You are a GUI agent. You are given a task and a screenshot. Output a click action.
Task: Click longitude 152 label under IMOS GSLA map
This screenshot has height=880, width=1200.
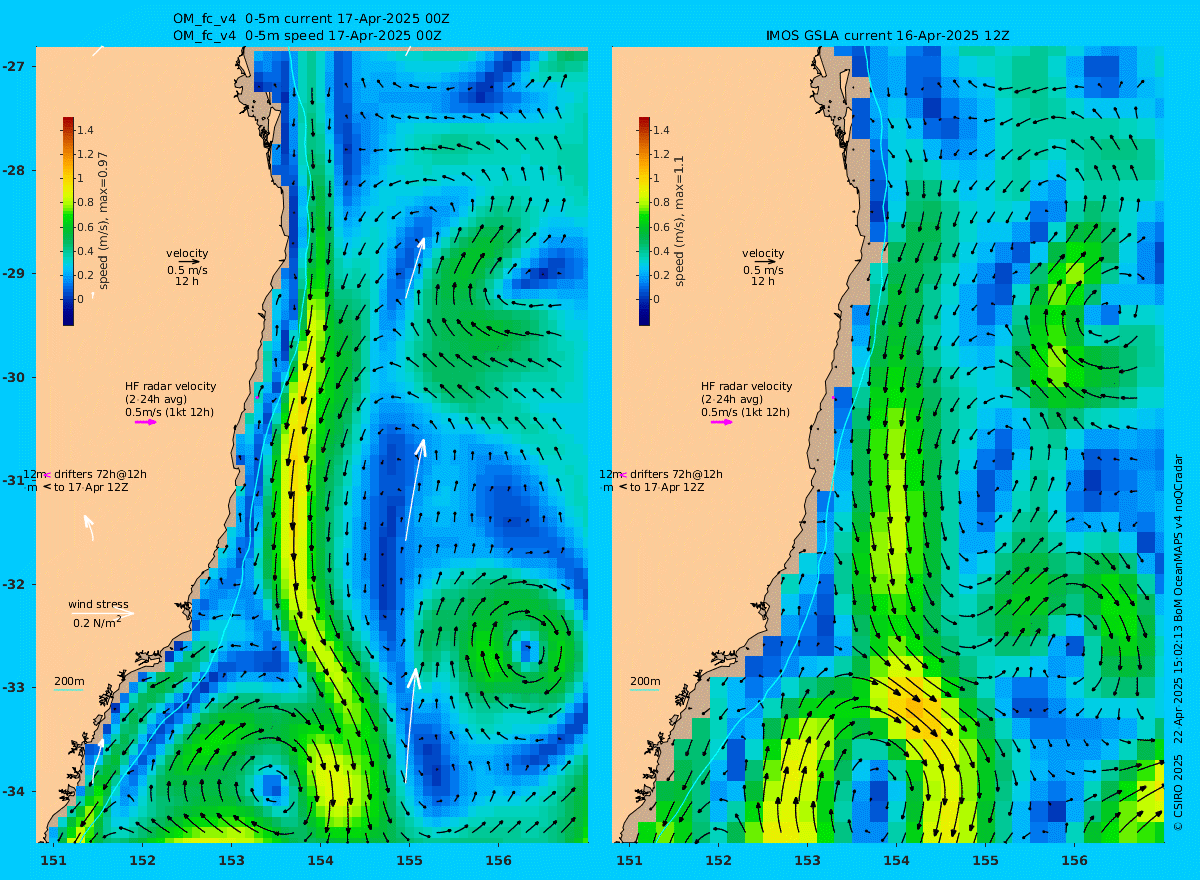tap(718, 860)
